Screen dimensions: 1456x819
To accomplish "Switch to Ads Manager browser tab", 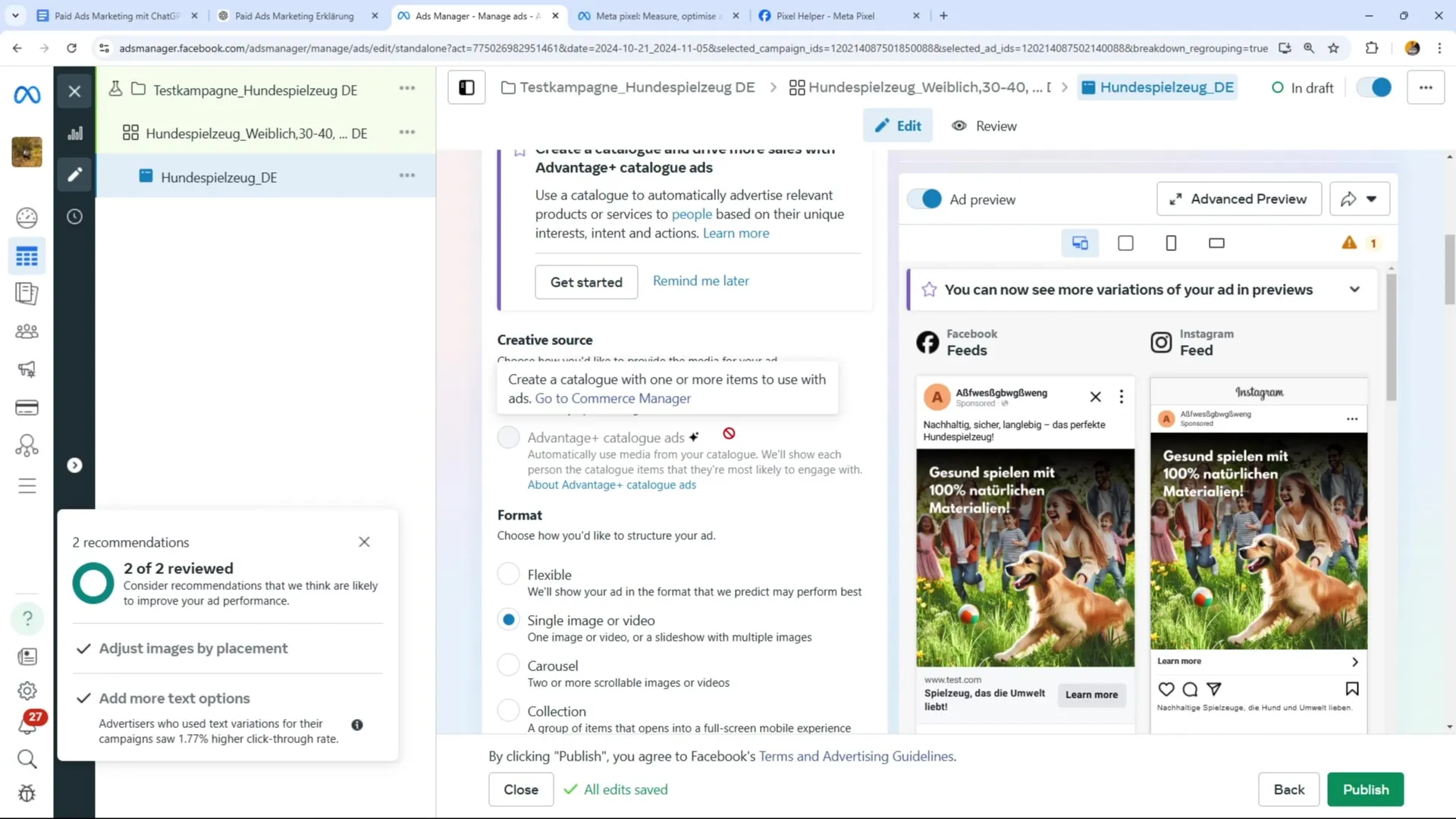I will click(x=479, y=16).
